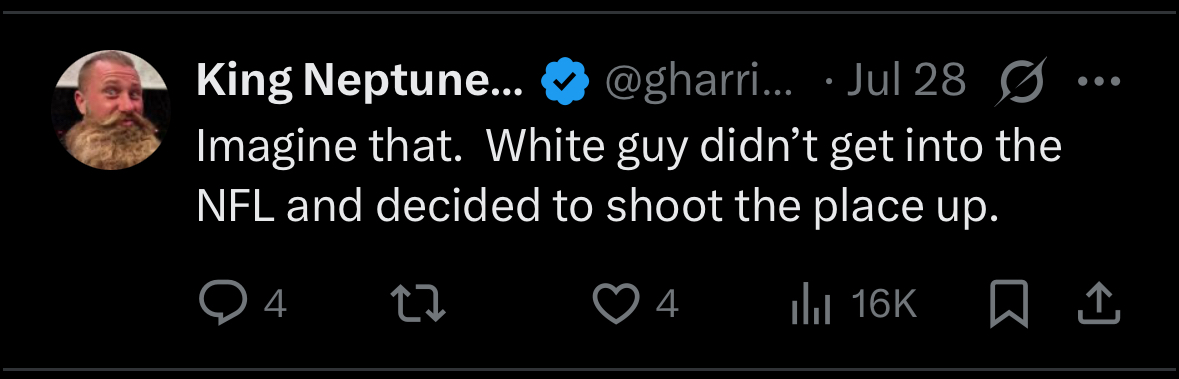This screenshot has width=1179, height=379.
Task: Open the bearded man's profile picture
Action: [x=111, y=110]
